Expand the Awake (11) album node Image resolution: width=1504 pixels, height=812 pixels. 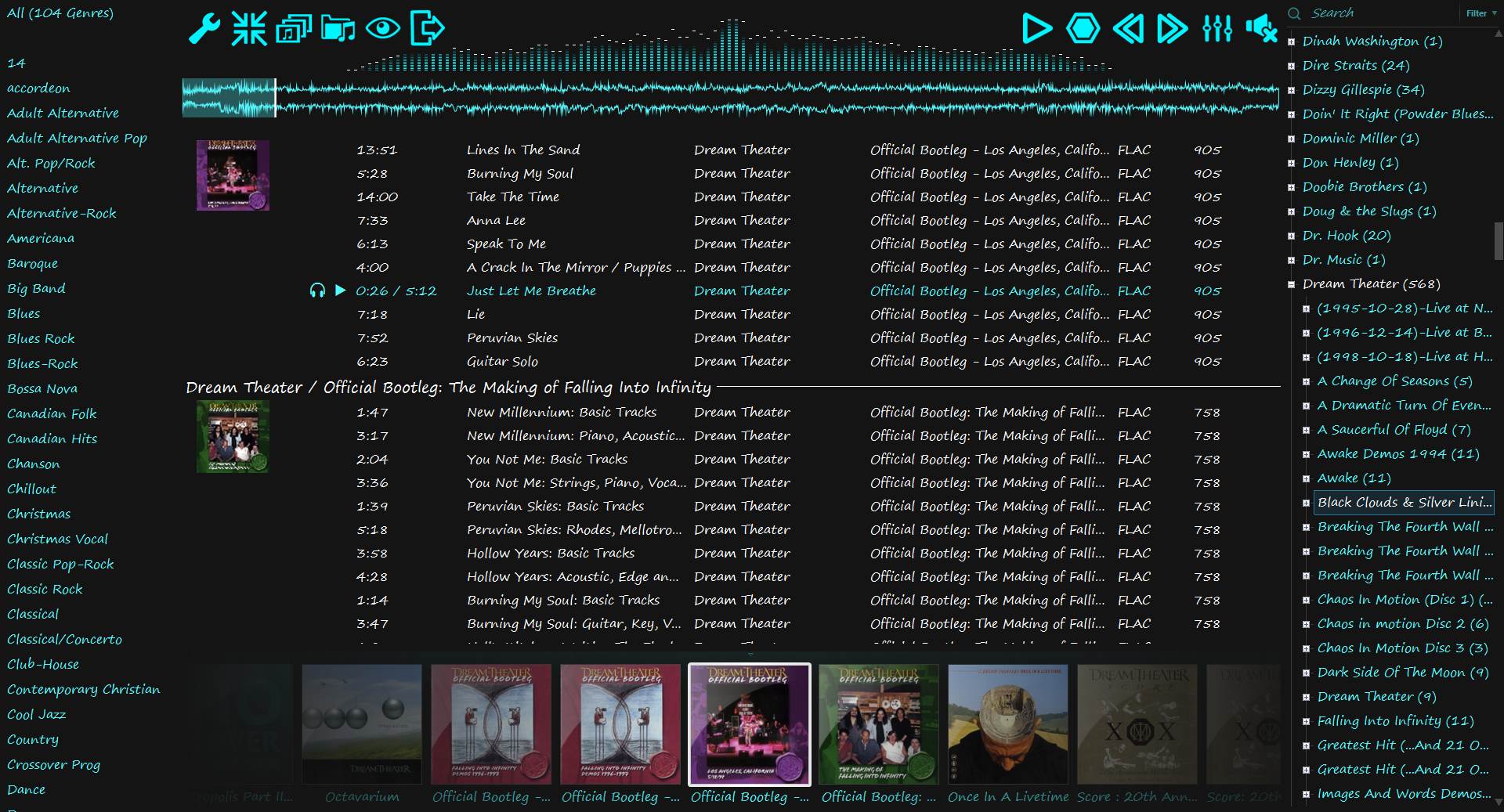point(1306,478)
